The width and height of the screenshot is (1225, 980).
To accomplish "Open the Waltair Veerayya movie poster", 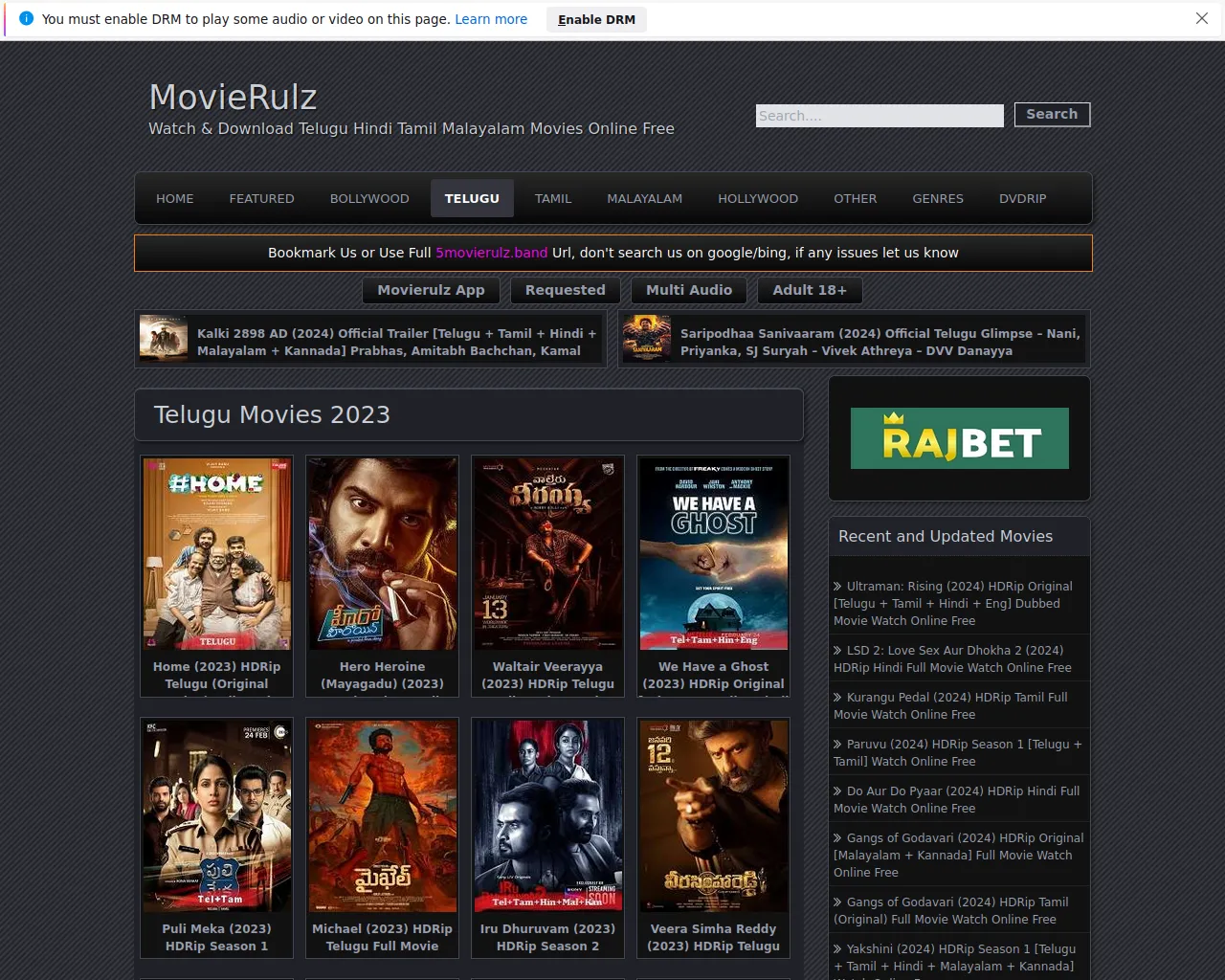I will tap(548, 554).
